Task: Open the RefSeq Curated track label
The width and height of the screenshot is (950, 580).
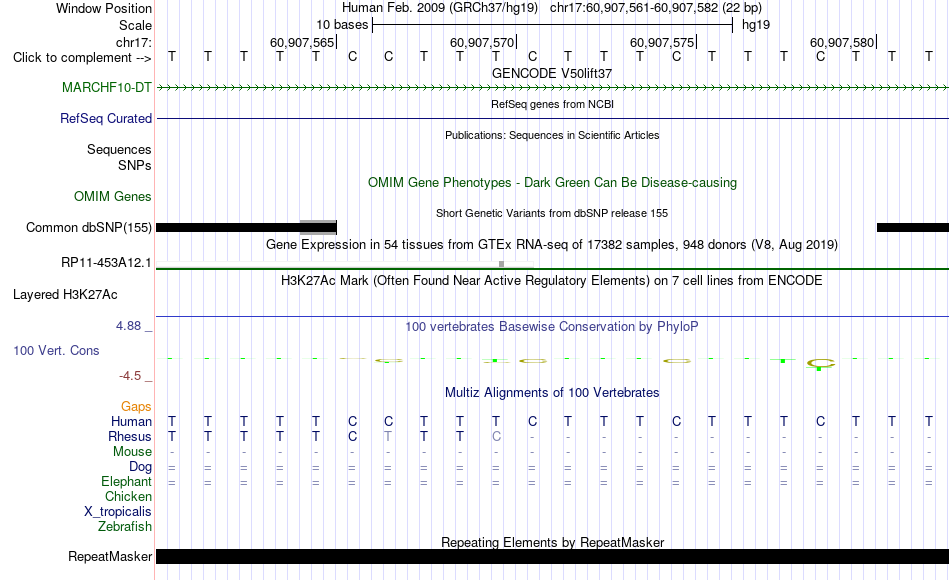Action: [106, 119]
